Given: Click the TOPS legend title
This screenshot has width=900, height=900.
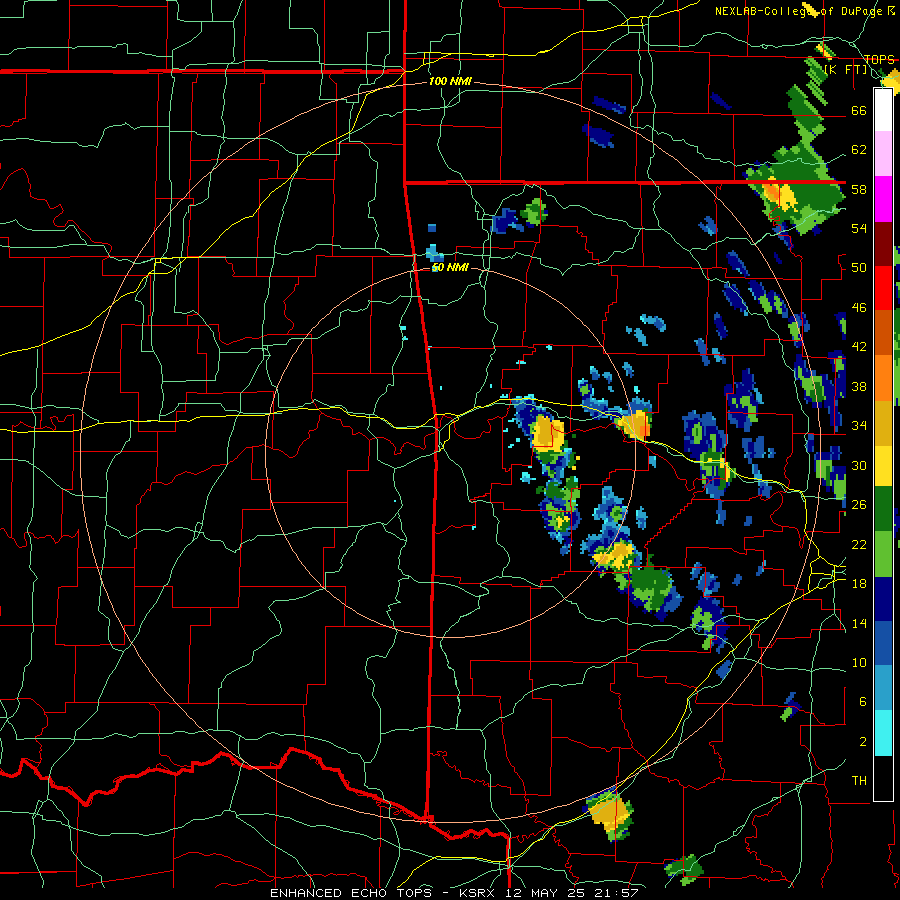Looking at the screenshot, I should tap(879, 59).
